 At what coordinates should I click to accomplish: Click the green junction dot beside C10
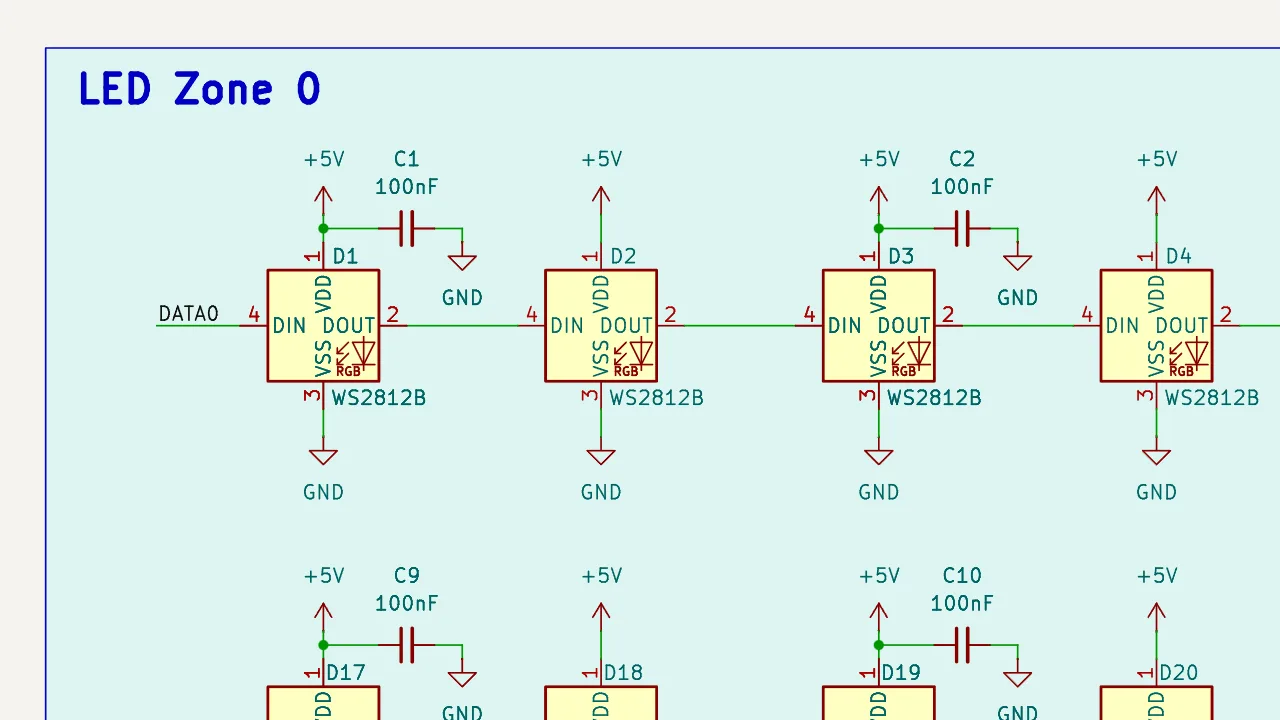[x=879, y=645]
